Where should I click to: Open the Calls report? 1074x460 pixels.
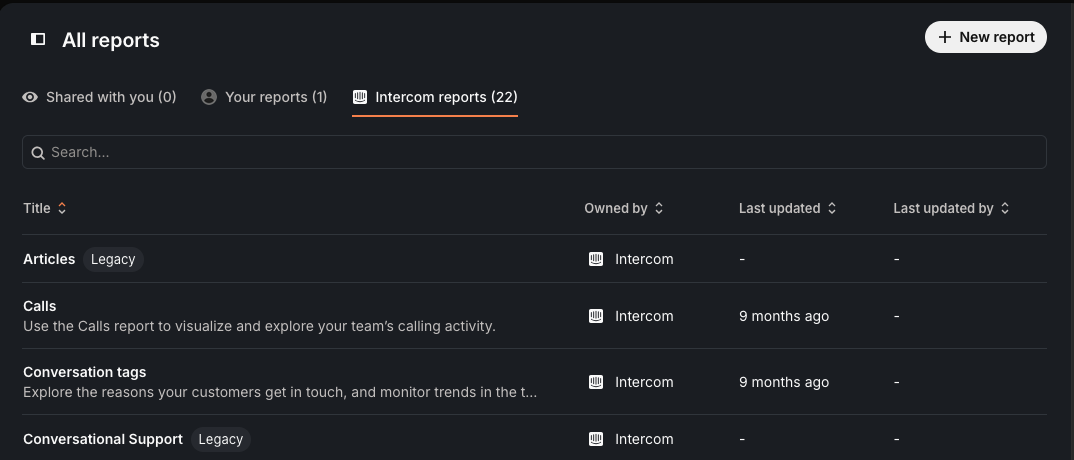click(x=40, y=306)
